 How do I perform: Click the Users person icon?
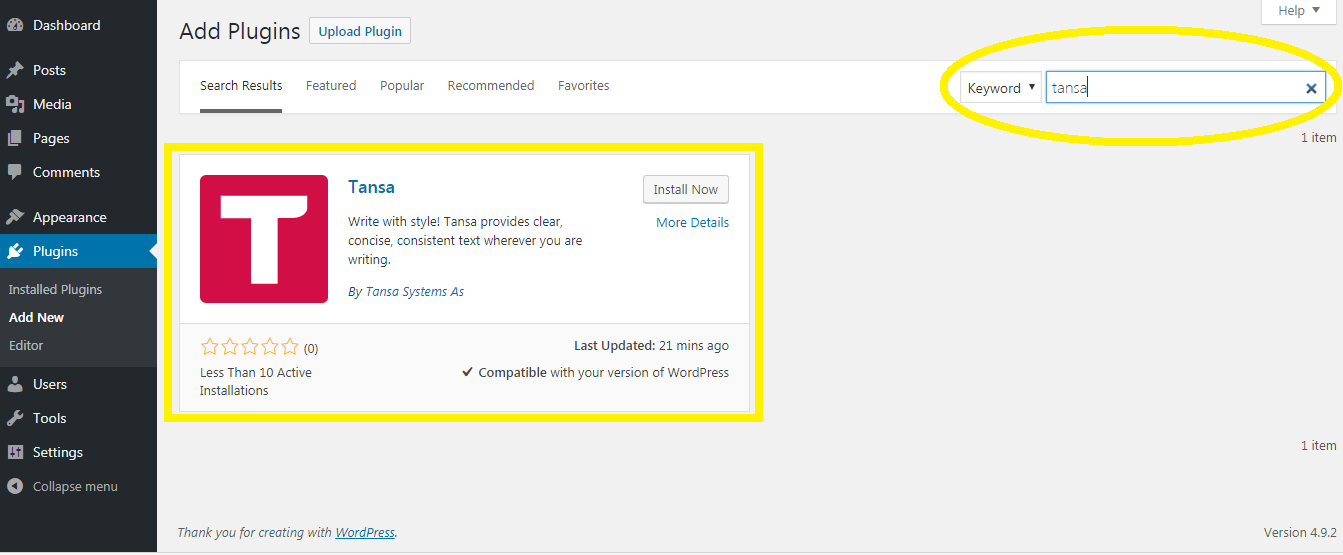pos(15,384)
